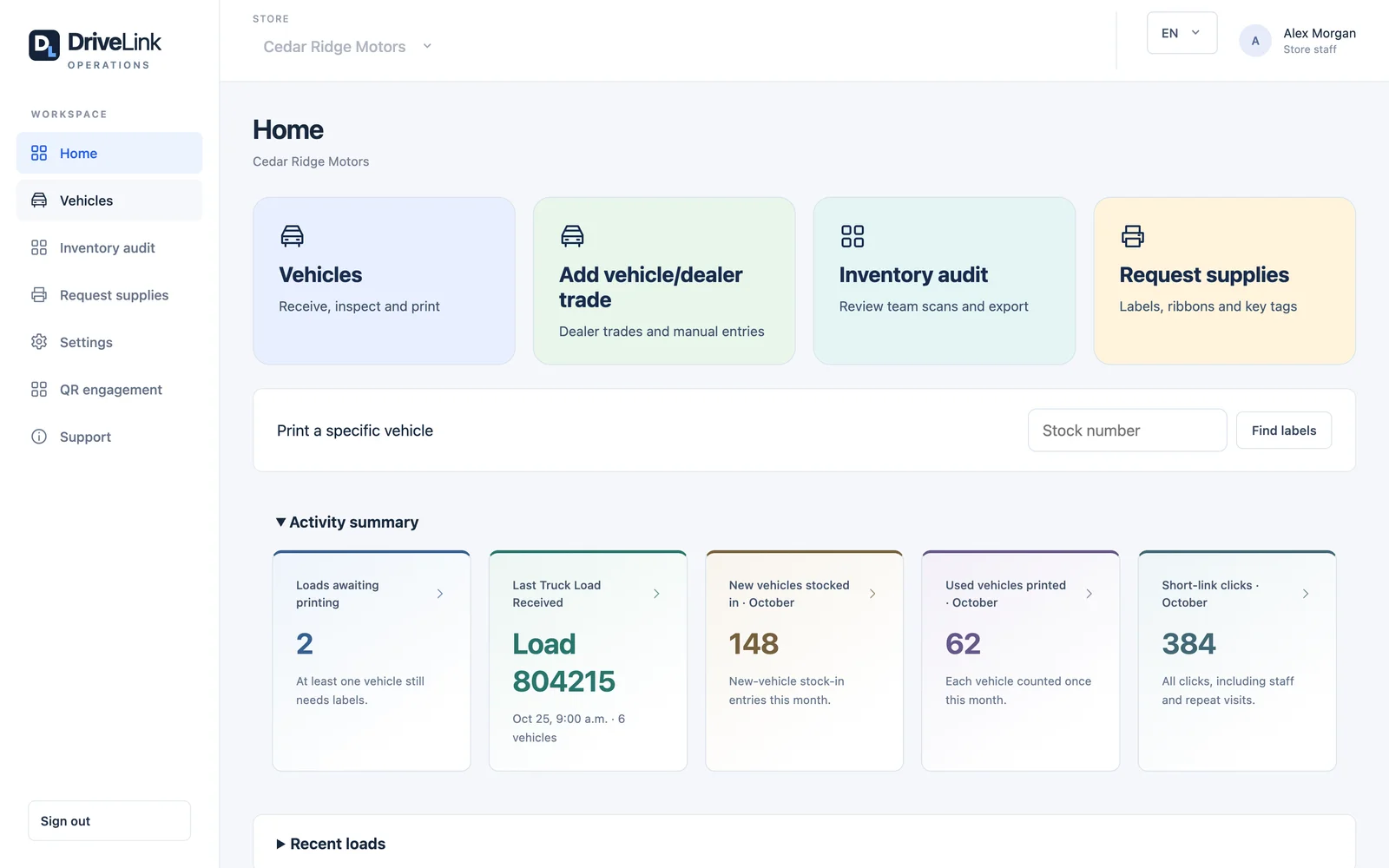The width and height of the screenshot is (1389, 868).
Task: Open the Cedar Ridge Motors store dropdown
Action: pos(347,47)
